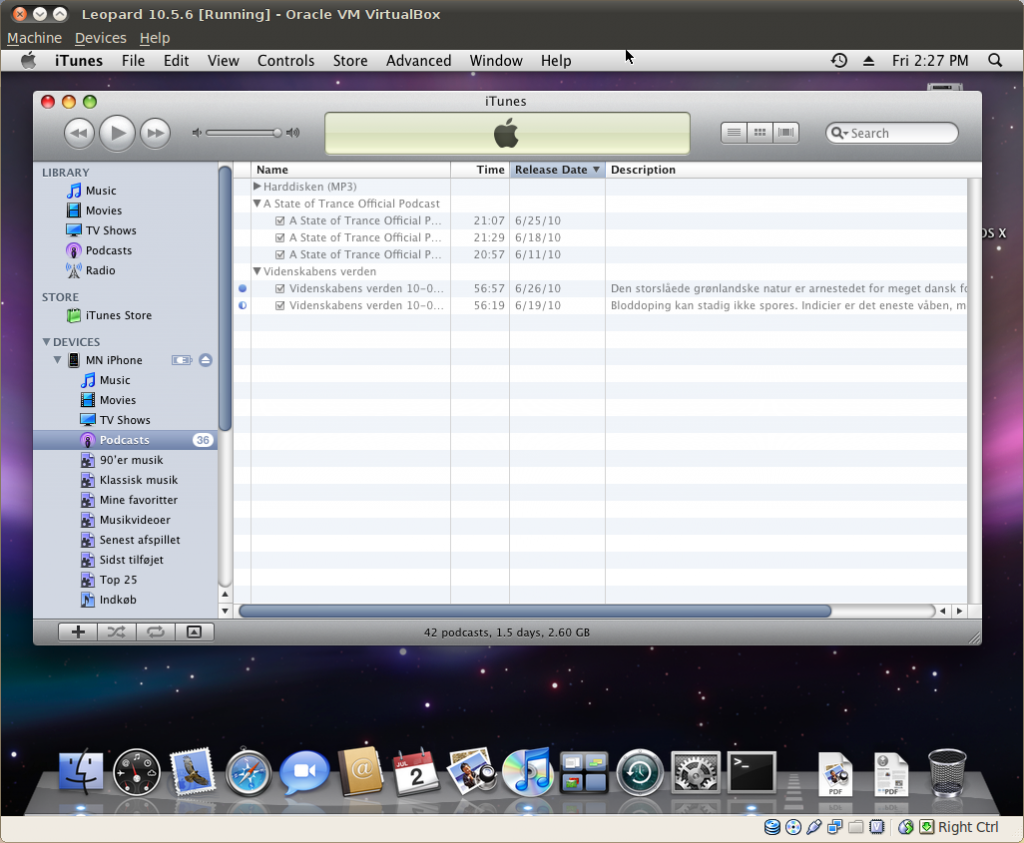
Task: Click the horizontal scroll right arrow
Action: tap(959, 611)
